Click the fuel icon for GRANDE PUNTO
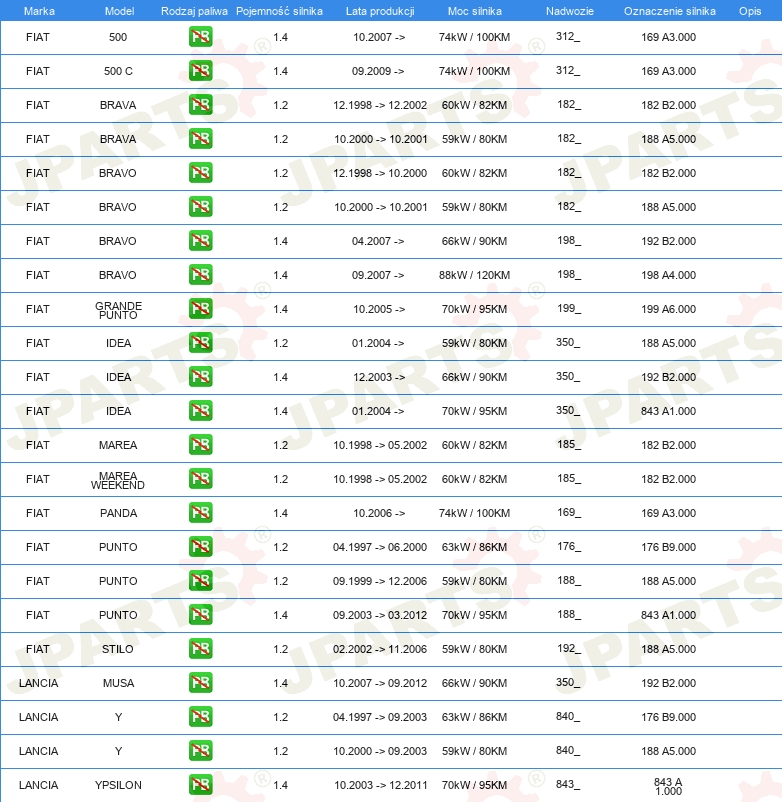This screenshot has height=802, width=782. [200, 309]
